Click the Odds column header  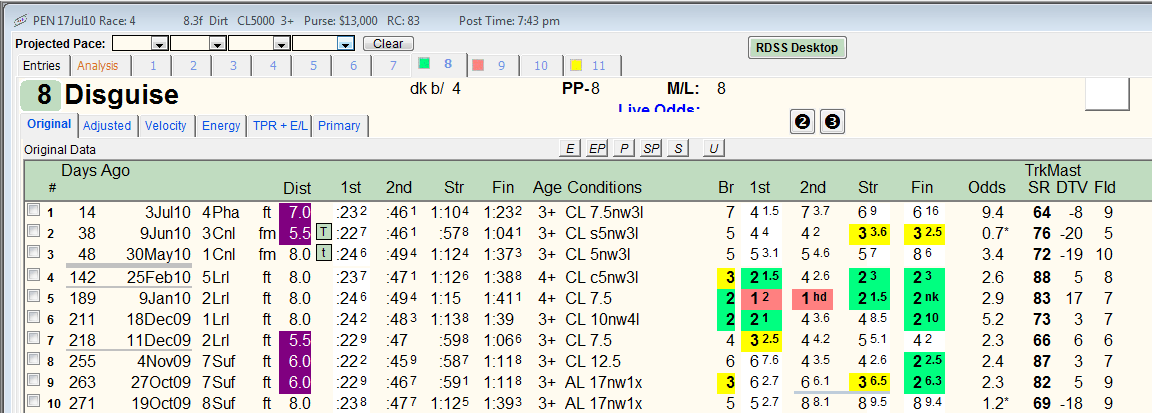click(x=987, y=187)
